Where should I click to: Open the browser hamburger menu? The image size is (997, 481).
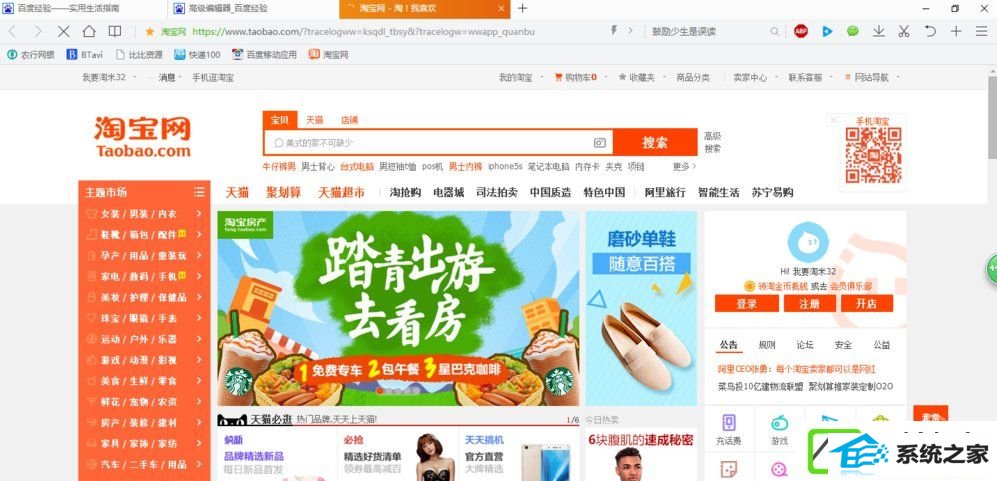pyautogui.click(x=981, y=31)
